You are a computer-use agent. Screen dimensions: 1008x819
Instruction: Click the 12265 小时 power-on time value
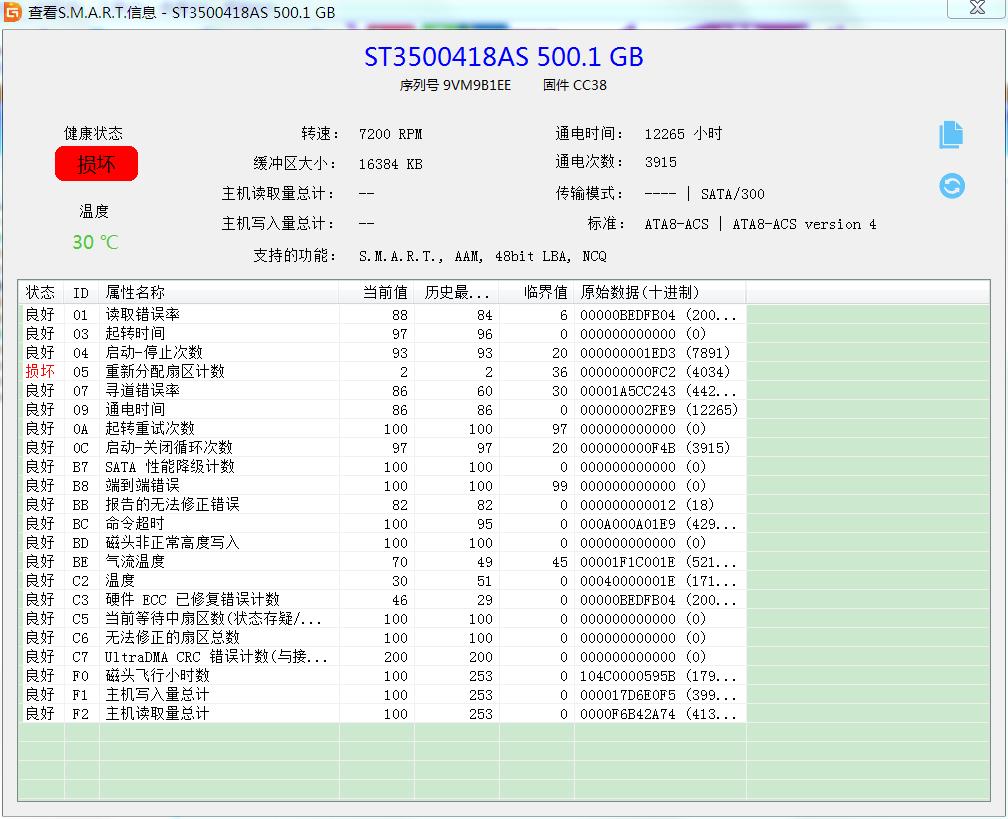pos(683,134)
